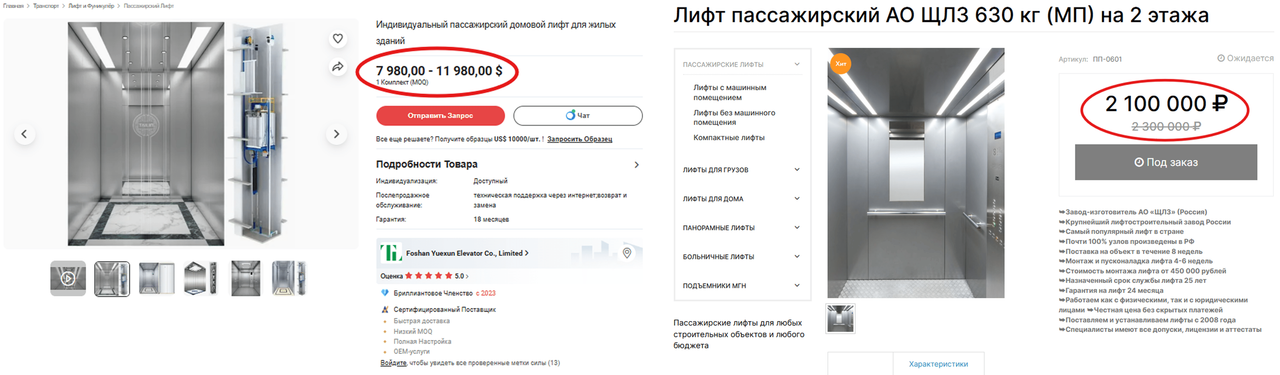
Task: Click the share arrow icon
Action: point(338,67)
